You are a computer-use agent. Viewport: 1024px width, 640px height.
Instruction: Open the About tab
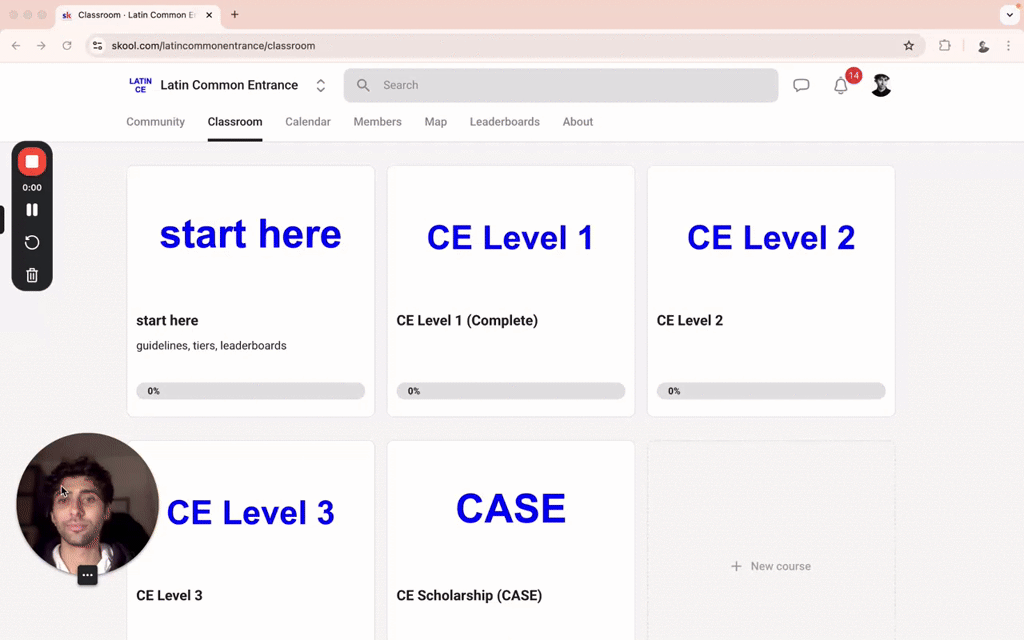pos(578,121)
